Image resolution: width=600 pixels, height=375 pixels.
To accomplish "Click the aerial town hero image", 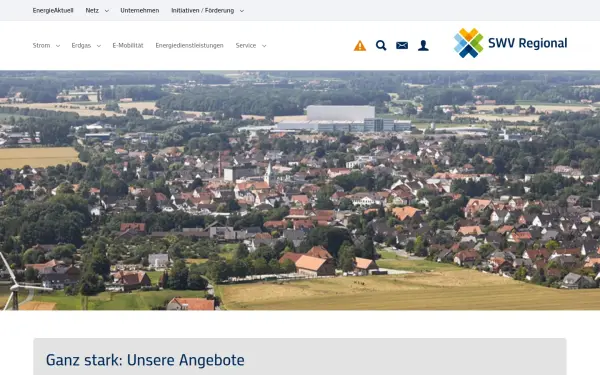I will click(300, 190).
